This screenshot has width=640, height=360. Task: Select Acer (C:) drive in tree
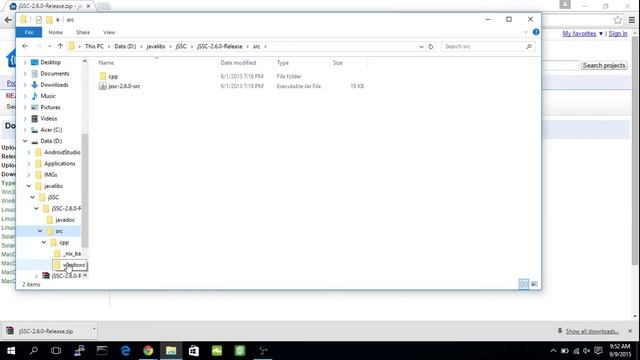coord(51,130)
